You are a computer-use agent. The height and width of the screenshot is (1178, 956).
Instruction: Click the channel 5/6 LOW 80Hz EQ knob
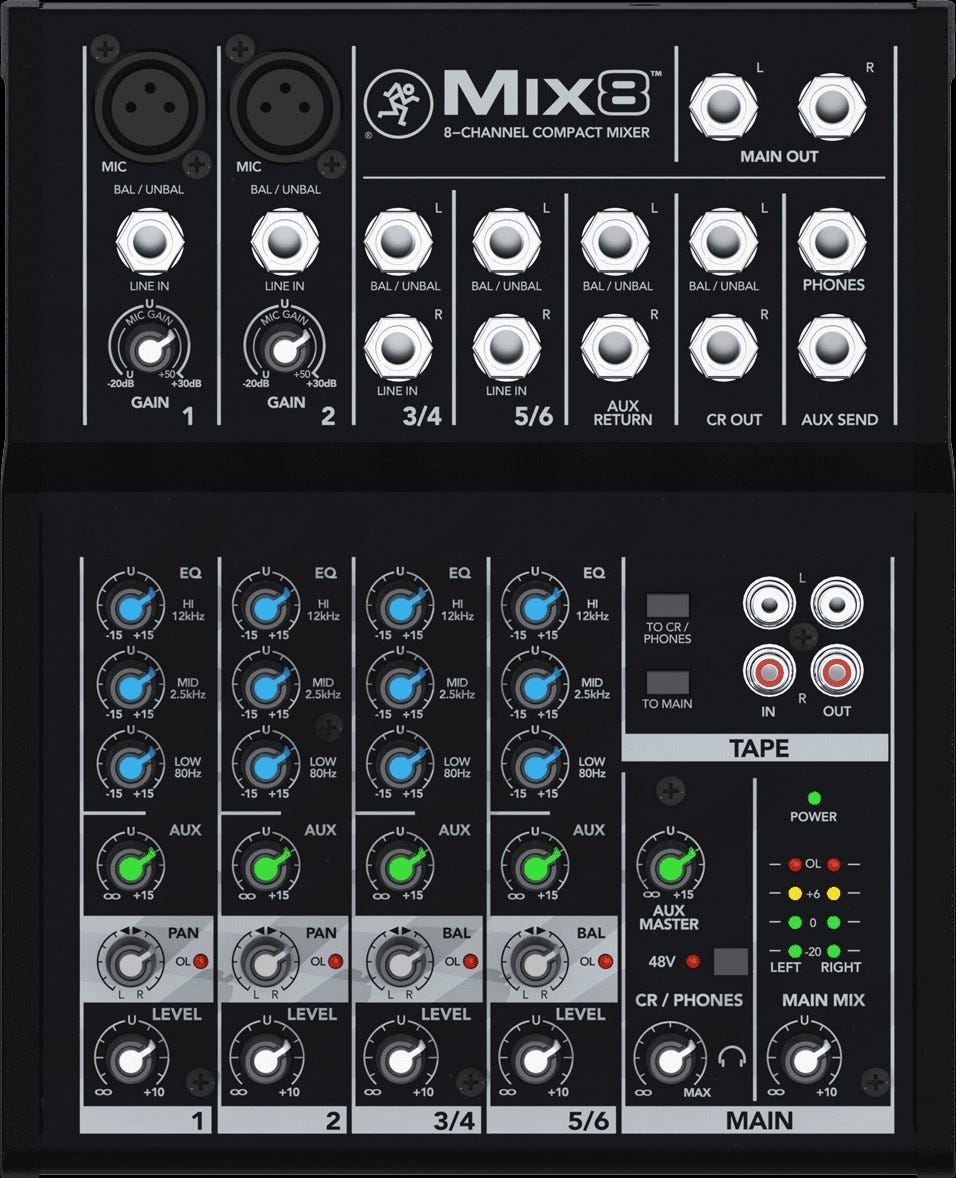point(535,766)
